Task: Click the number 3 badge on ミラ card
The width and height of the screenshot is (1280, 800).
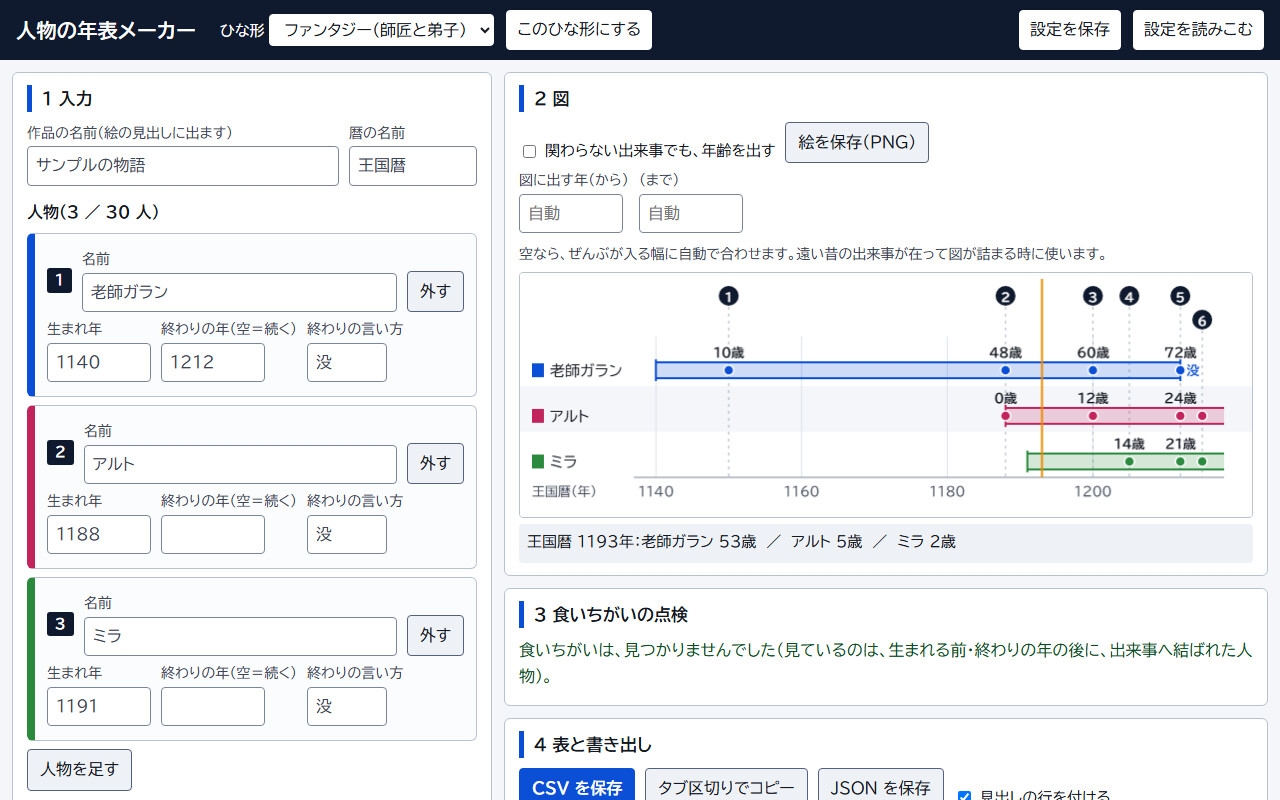Action: tap(60, 624)
